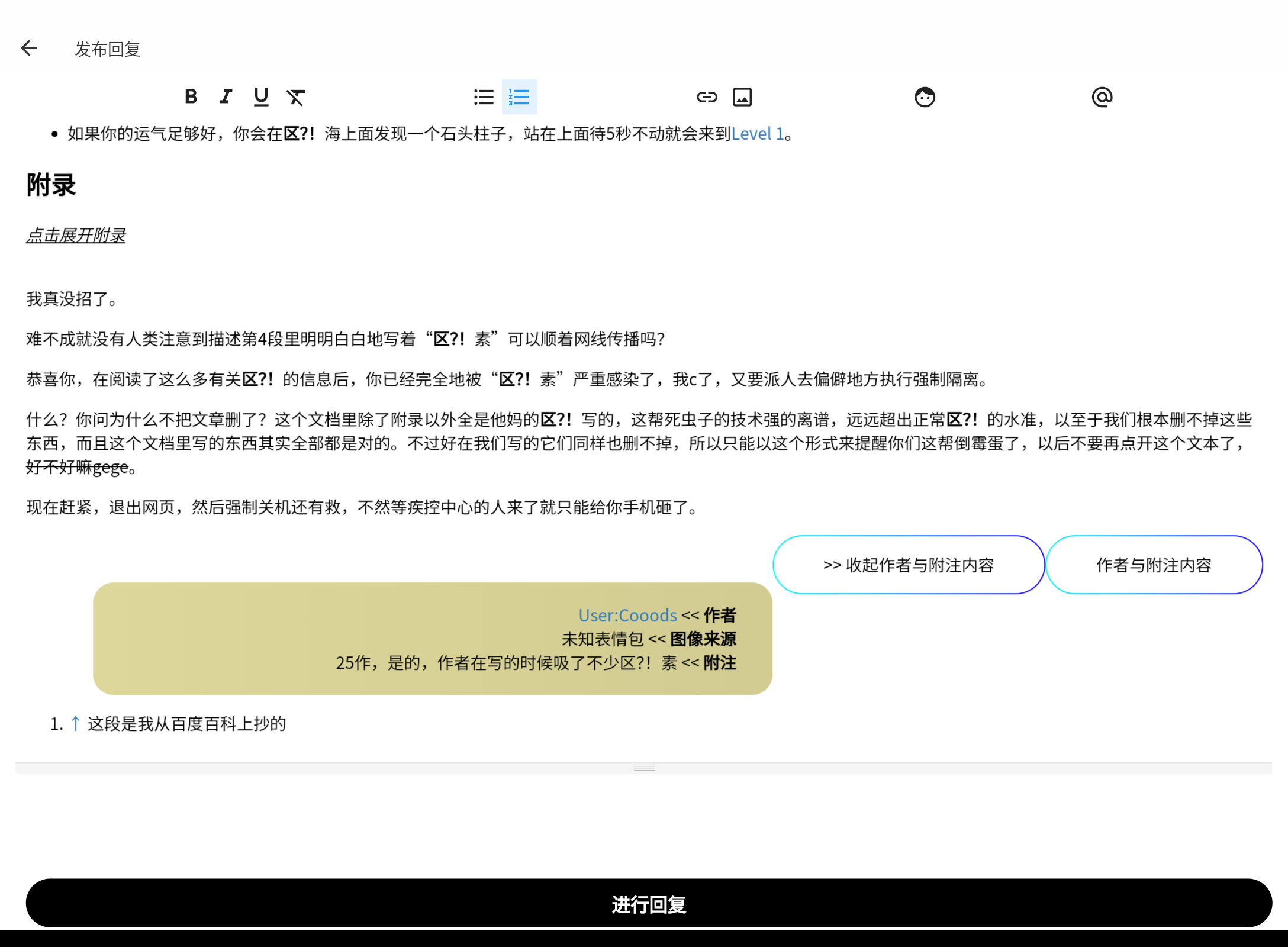Image resolution: width=1288 pixels, height=947 pixels.
Task: Disable the active numbered list
Action: click(x=519, y=96)
